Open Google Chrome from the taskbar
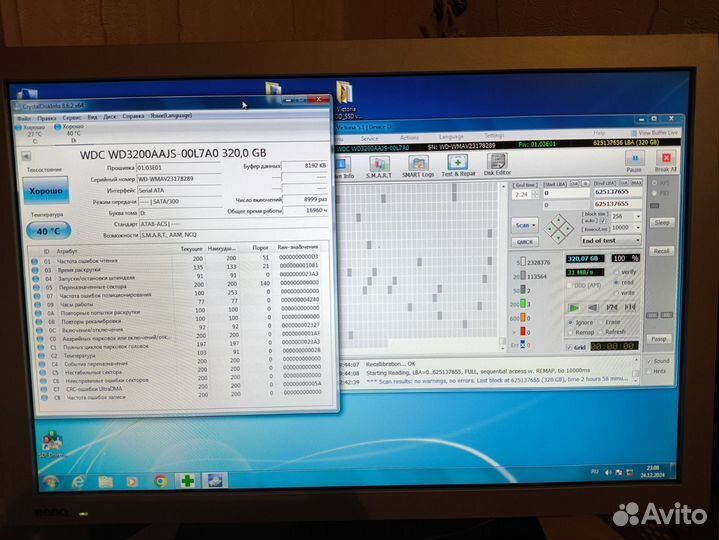 coord(161,481)
